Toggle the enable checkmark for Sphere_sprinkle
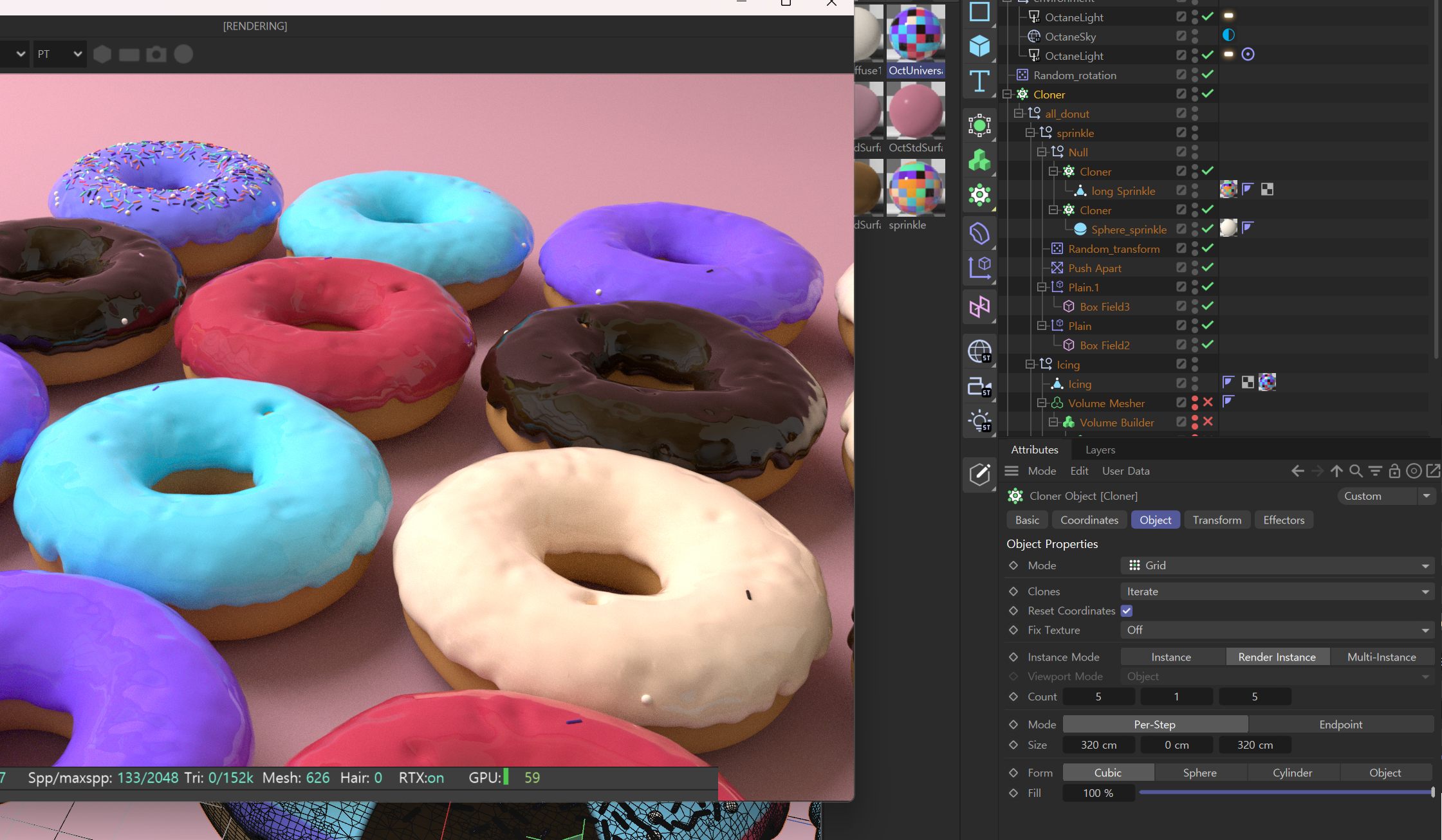The width and height of the screenshot is (1442, 840). pyautogui.click(x=1208, y=229)
